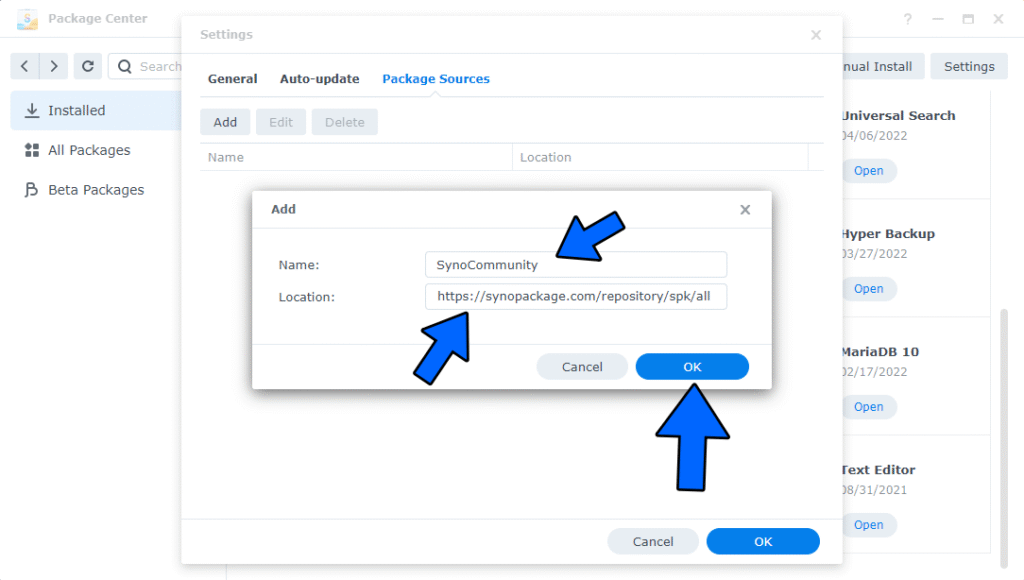Click the package list scrollbar
The image size is (1024, 580).
[x=1004, y=380]
